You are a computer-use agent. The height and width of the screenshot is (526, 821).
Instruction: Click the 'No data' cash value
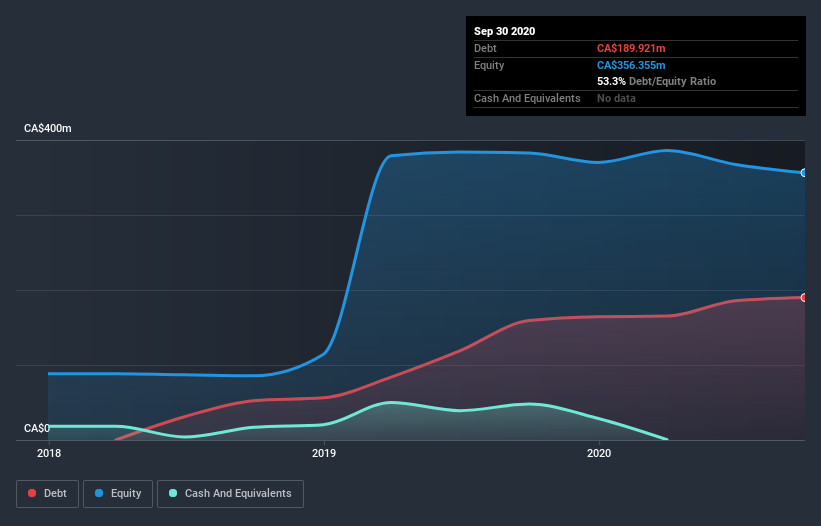(x=616, y=98)
